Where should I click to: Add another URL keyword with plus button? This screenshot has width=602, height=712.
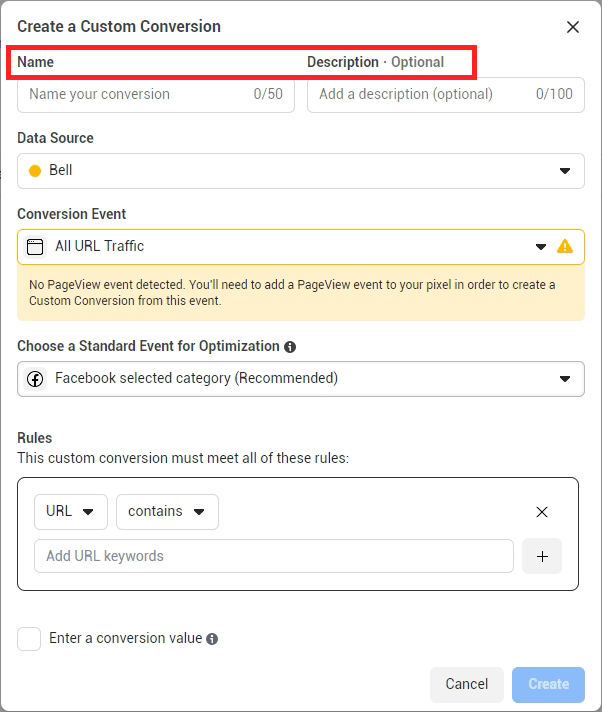click(542, 556)
